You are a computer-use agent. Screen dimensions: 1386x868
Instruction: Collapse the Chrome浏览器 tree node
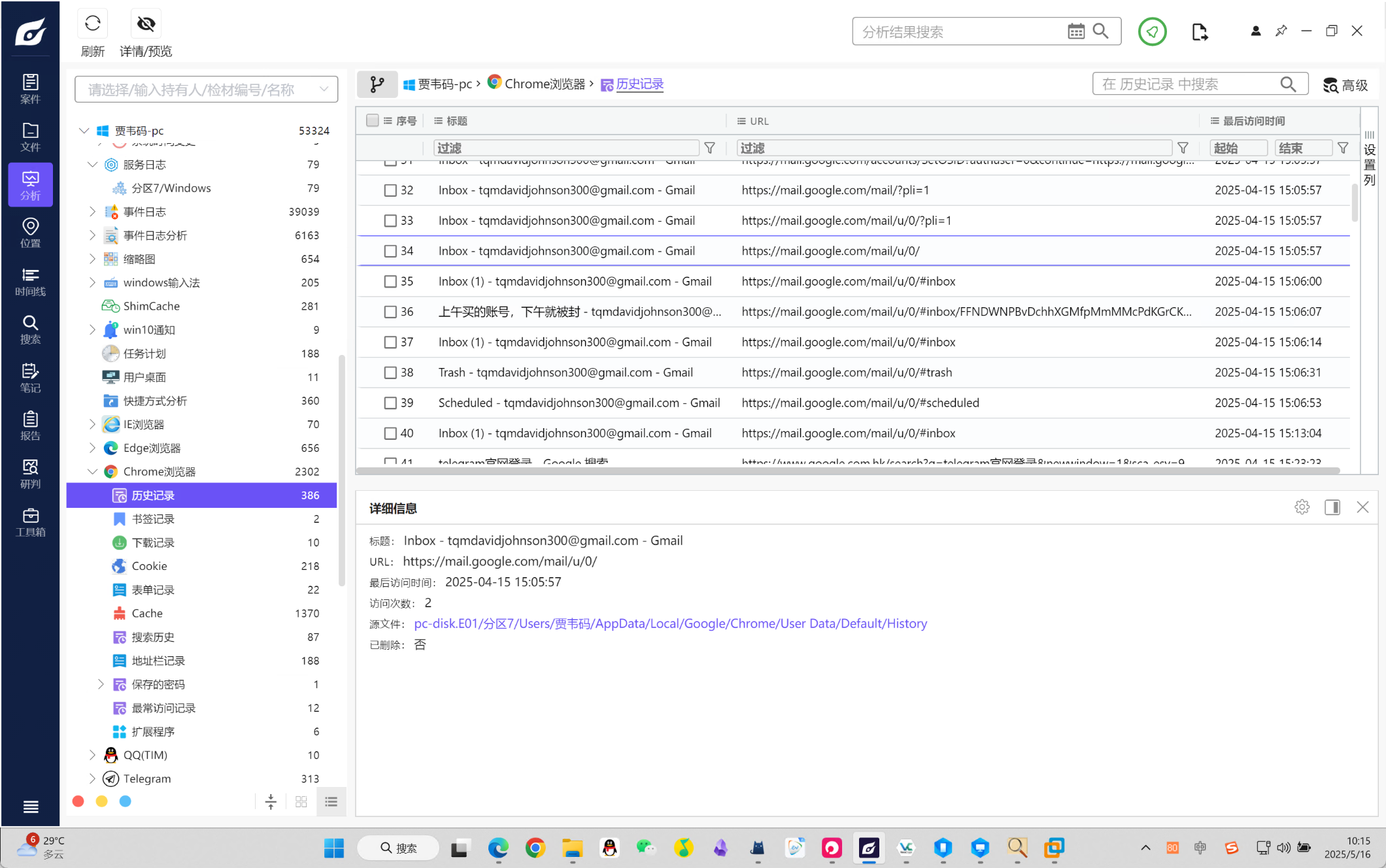pyautogui.click(x=92, y=471)
